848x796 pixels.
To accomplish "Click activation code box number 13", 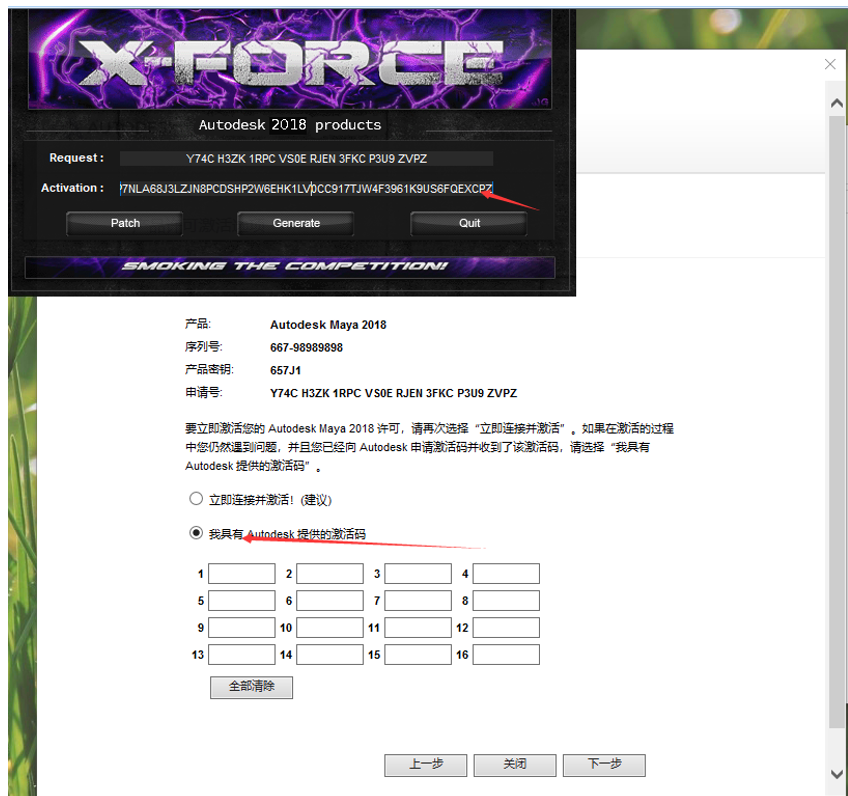I will tap(242, 655).
